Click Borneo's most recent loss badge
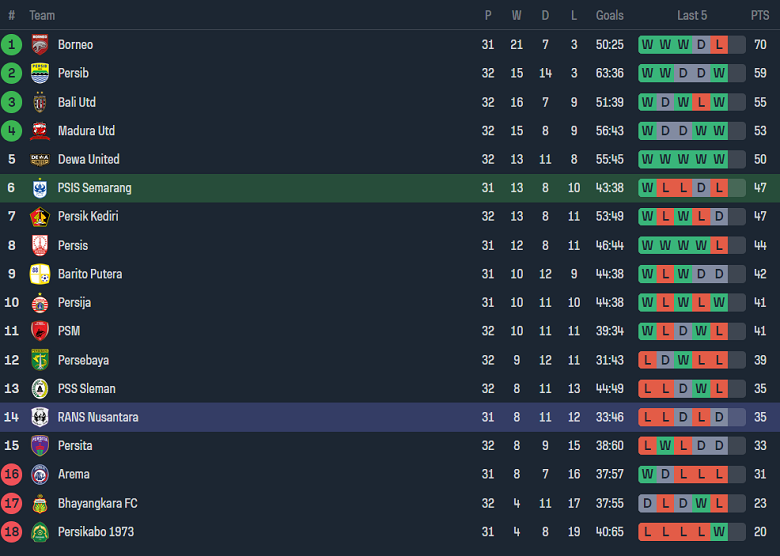 coord(719,44)
